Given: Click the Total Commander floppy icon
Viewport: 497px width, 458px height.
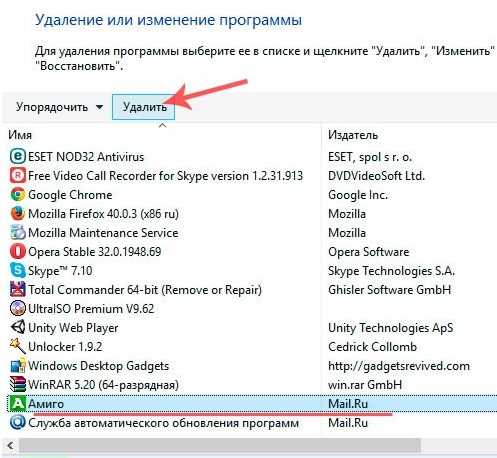Looking at the screenshot, I should [x=17, y=289].
